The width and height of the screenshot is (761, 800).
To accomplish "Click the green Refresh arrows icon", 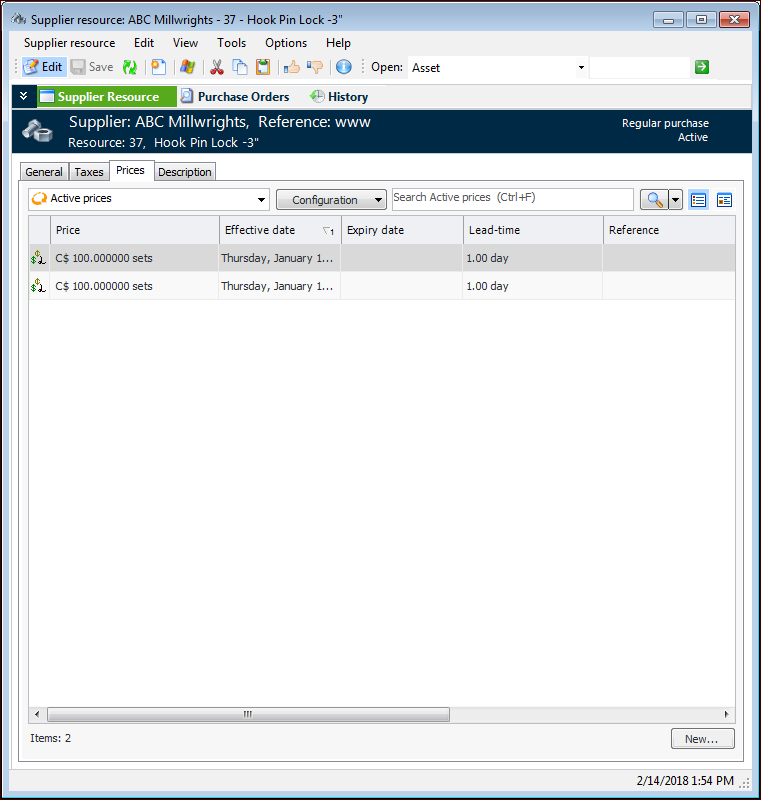I will click(130, 67).
